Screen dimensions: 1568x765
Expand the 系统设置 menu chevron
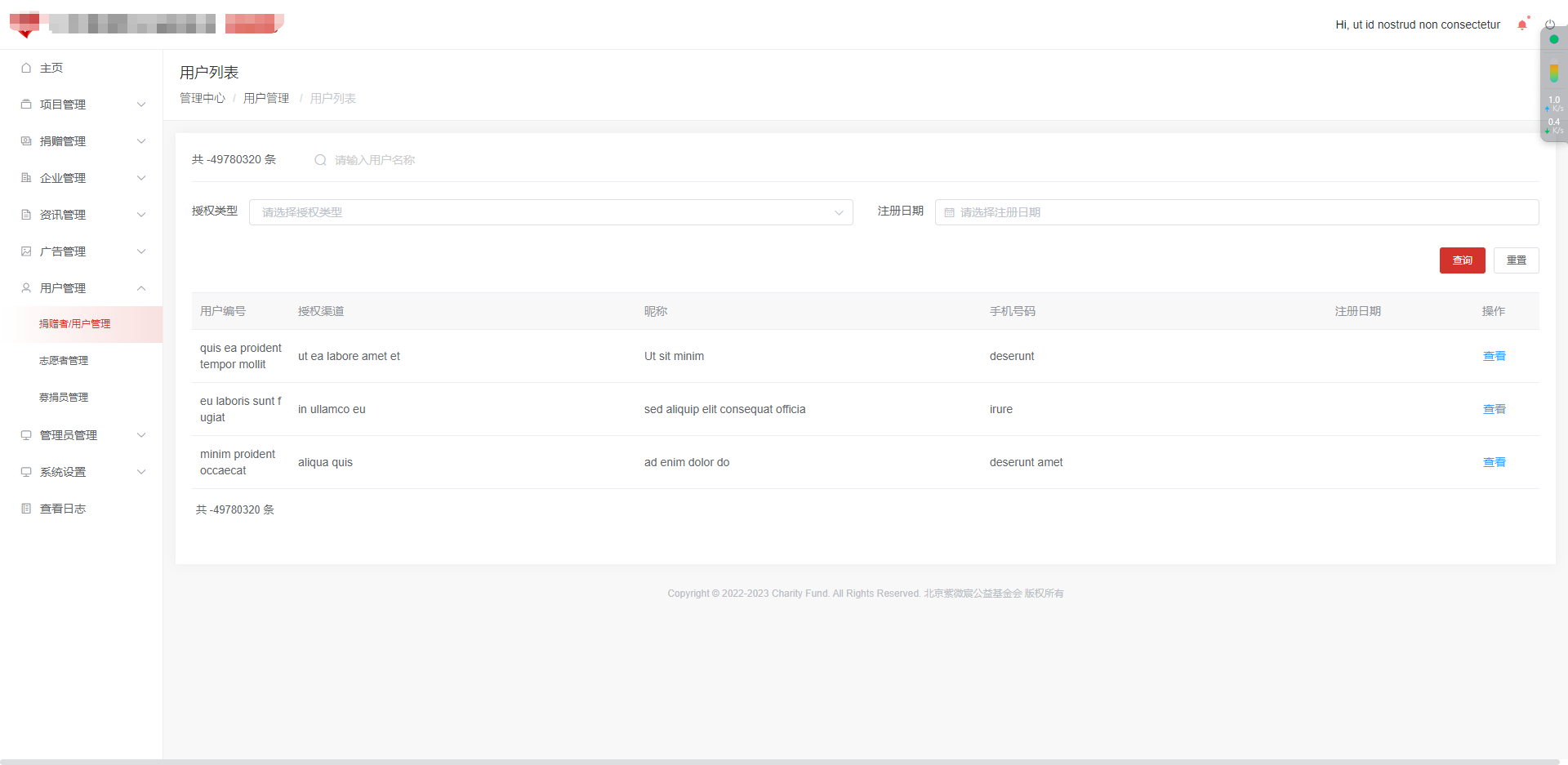click(141, 472)
